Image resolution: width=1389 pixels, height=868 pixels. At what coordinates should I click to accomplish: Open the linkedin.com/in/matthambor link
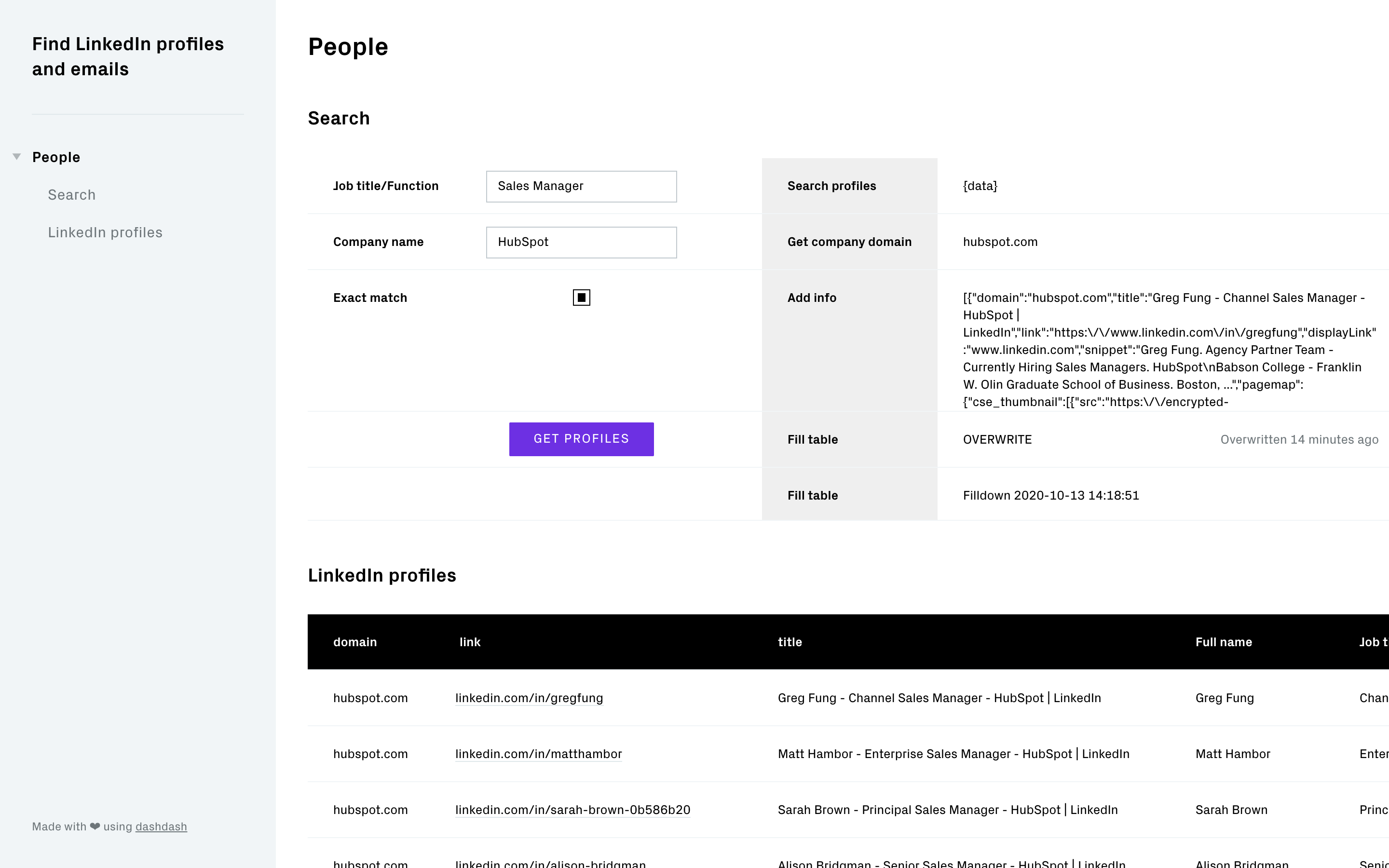(538, 754)
